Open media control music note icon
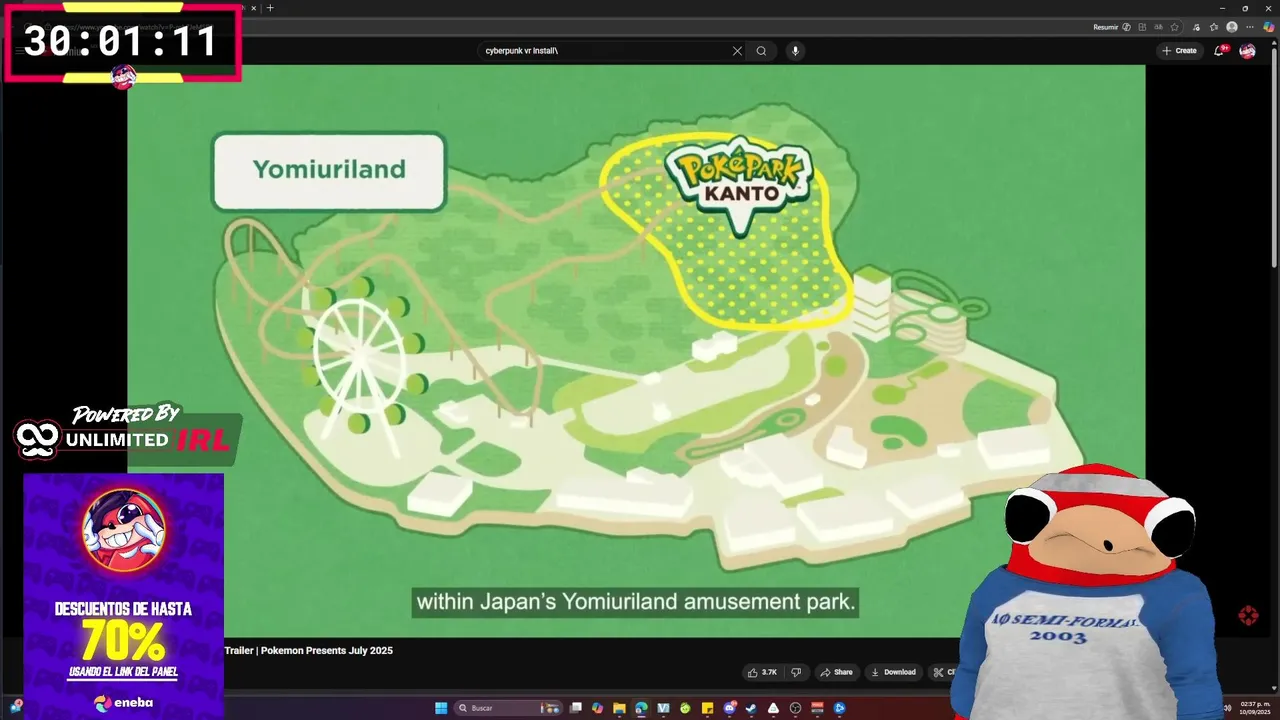This screenshot has width=1280, height=720. coord(1196,27)
